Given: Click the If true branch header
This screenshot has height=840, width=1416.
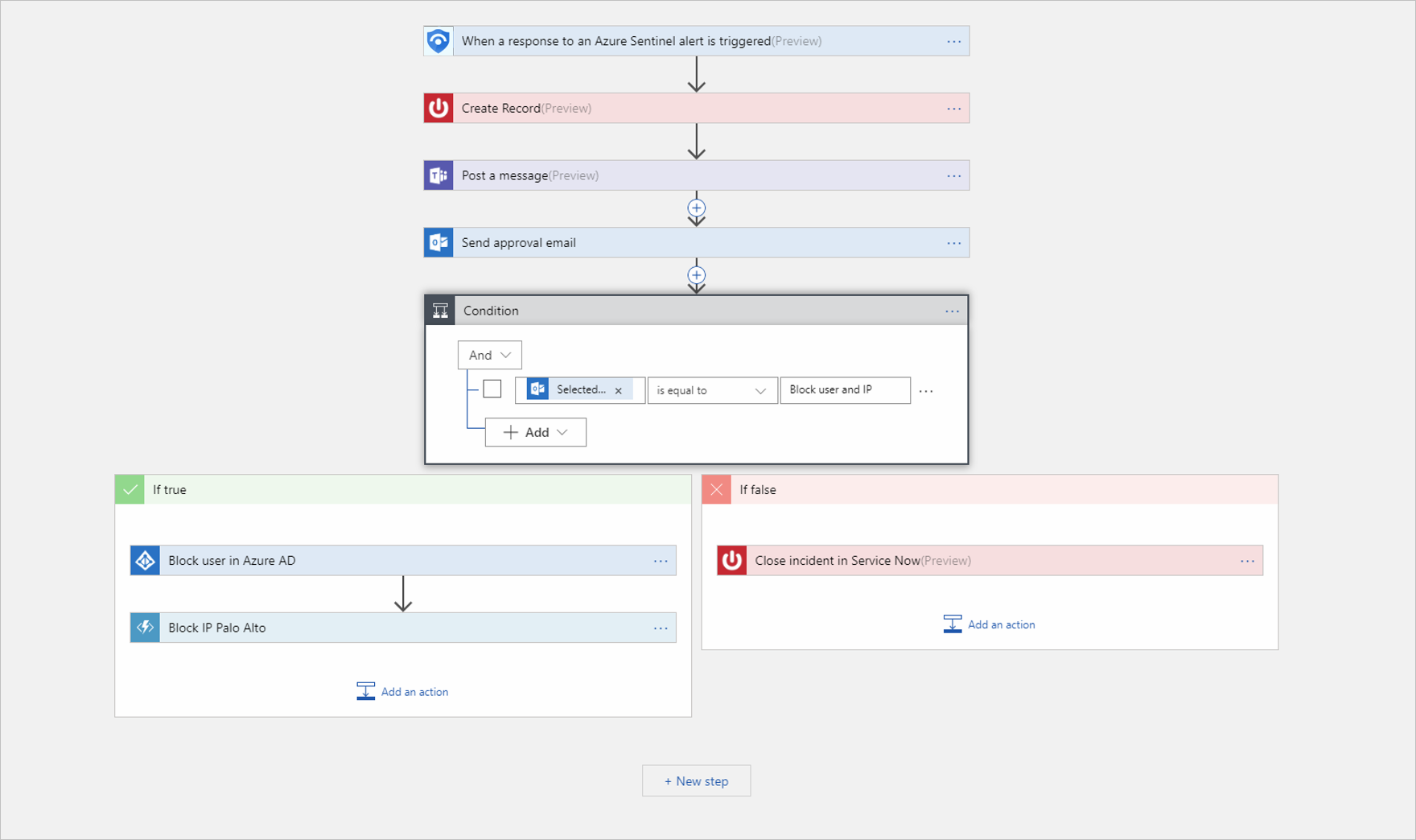Looking at the screenshot, I should click(403, 489).
